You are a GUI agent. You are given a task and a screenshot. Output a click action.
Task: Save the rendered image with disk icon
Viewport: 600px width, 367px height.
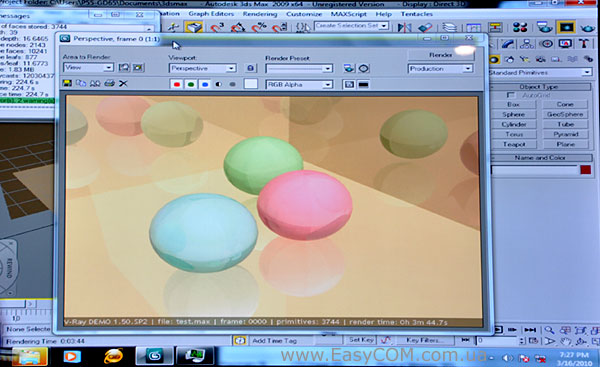67,83
